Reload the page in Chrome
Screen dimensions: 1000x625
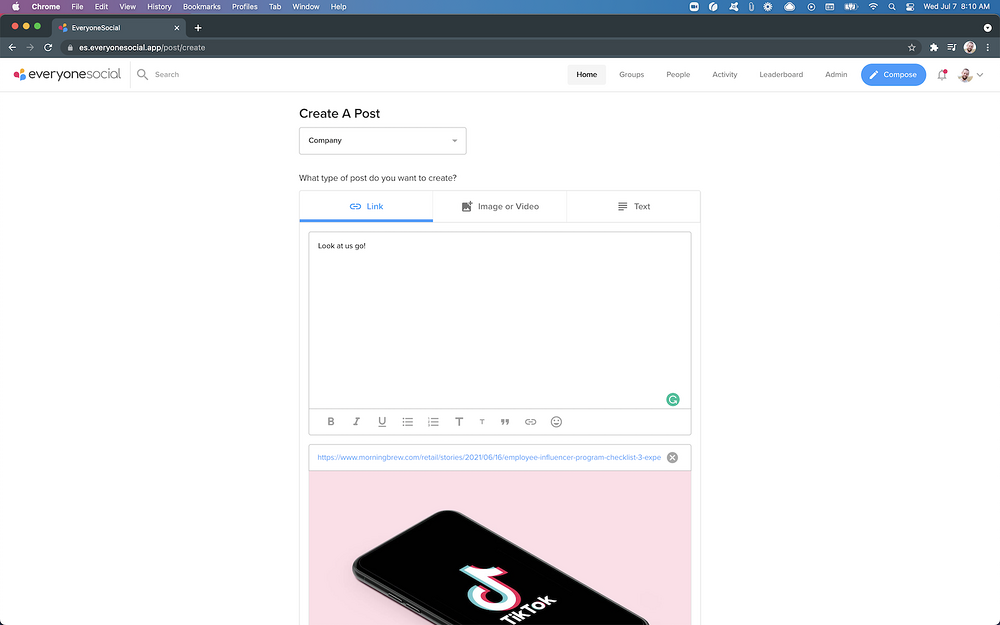[x=48, y=47]
